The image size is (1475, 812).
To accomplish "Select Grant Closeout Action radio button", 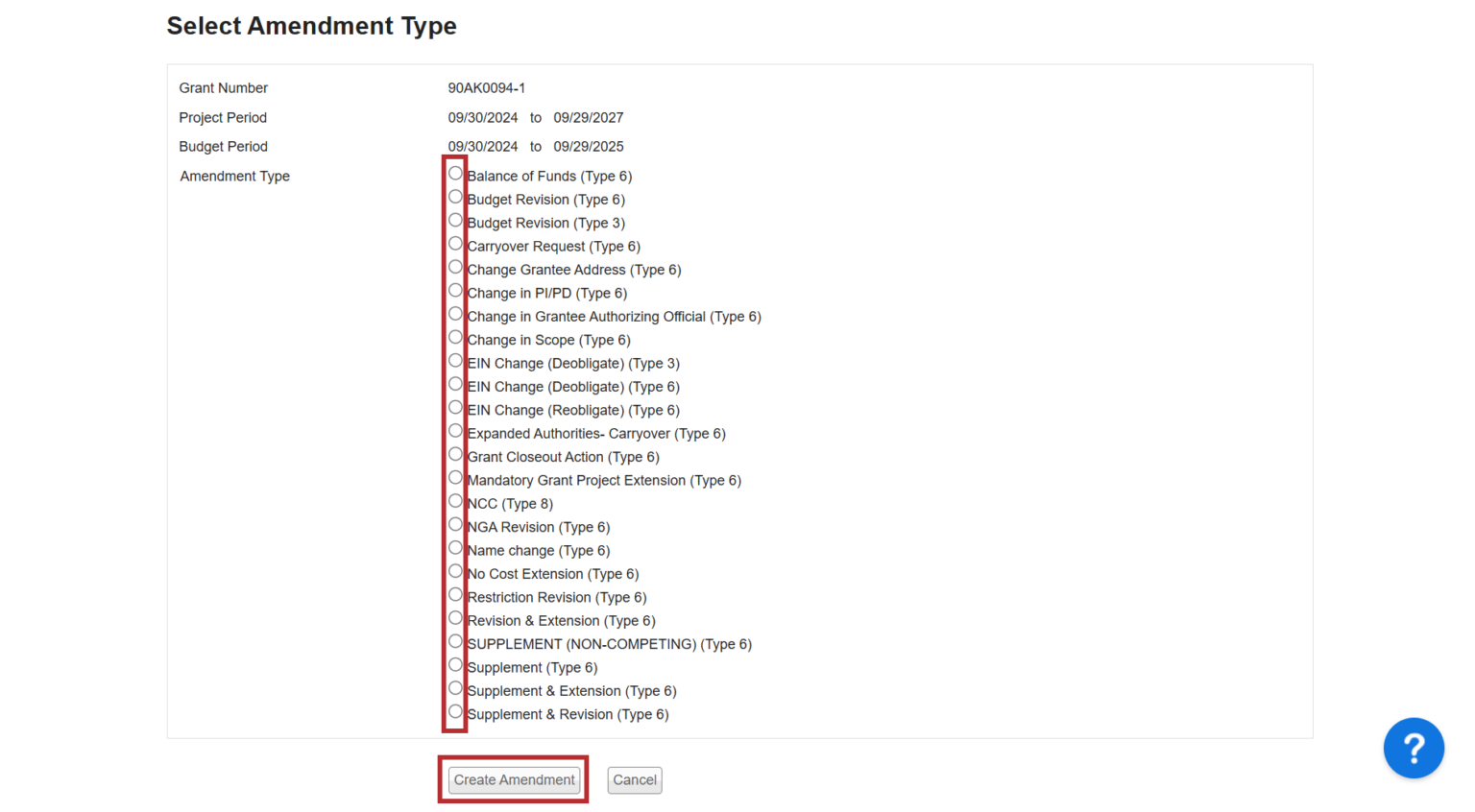I will point(455,454).
